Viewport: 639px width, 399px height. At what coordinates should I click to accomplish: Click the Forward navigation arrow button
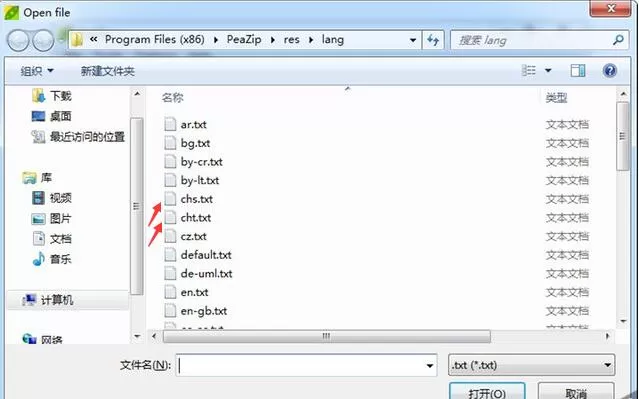(43, 40)
